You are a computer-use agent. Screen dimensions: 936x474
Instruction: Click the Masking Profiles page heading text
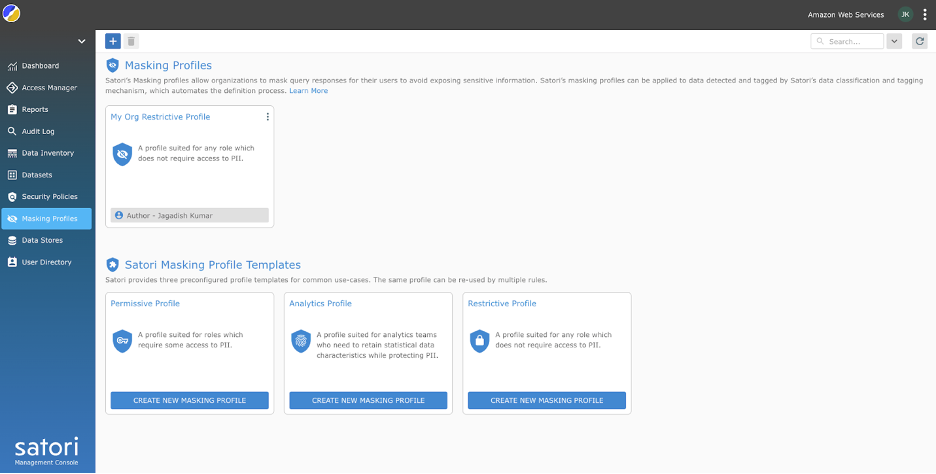pos(168,65)
